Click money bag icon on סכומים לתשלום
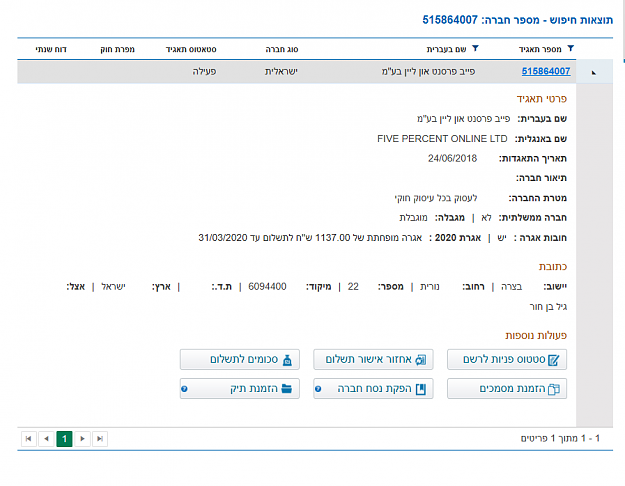 pos(287,360)
